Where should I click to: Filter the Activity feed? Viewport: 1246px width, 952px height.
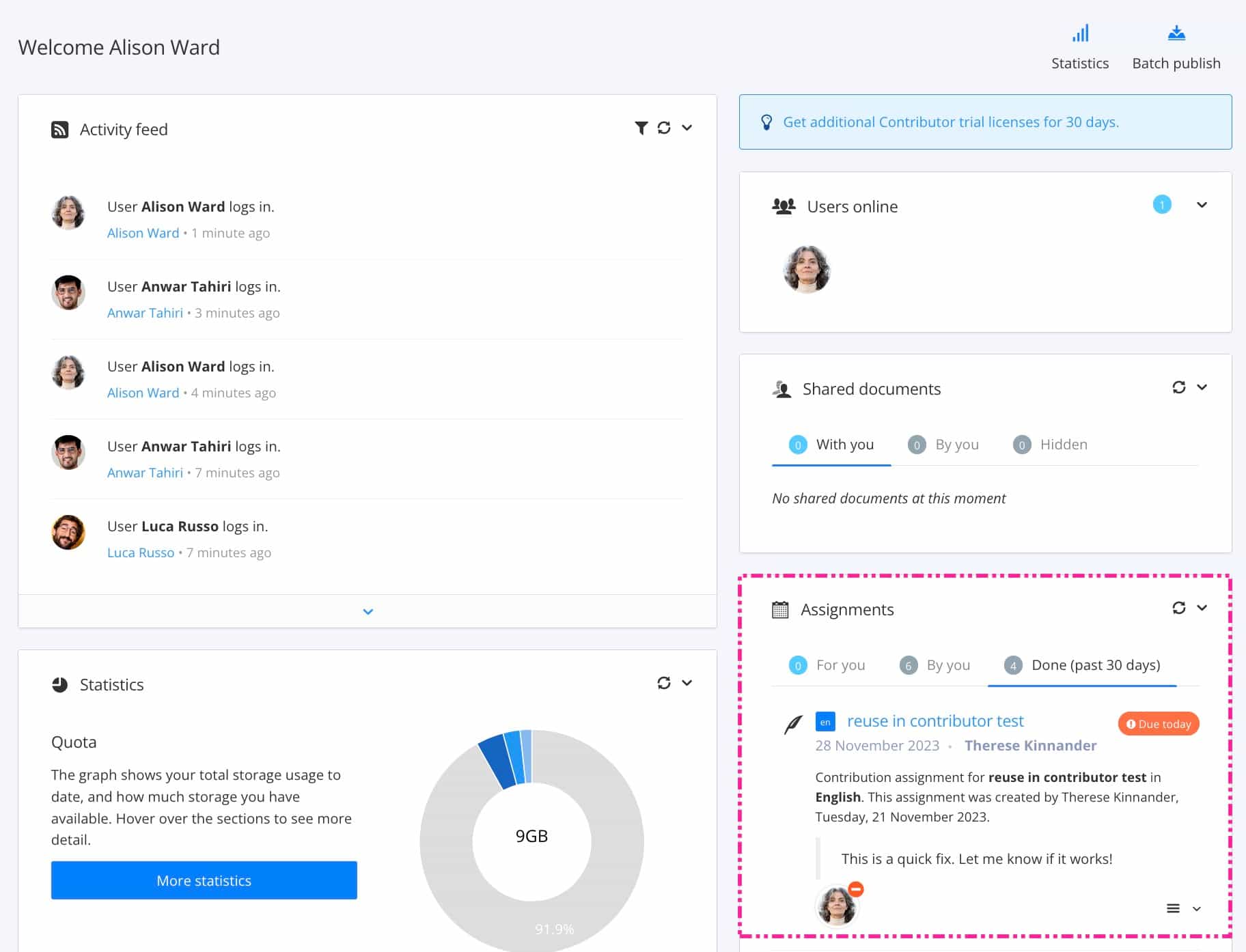pos(641,128)
